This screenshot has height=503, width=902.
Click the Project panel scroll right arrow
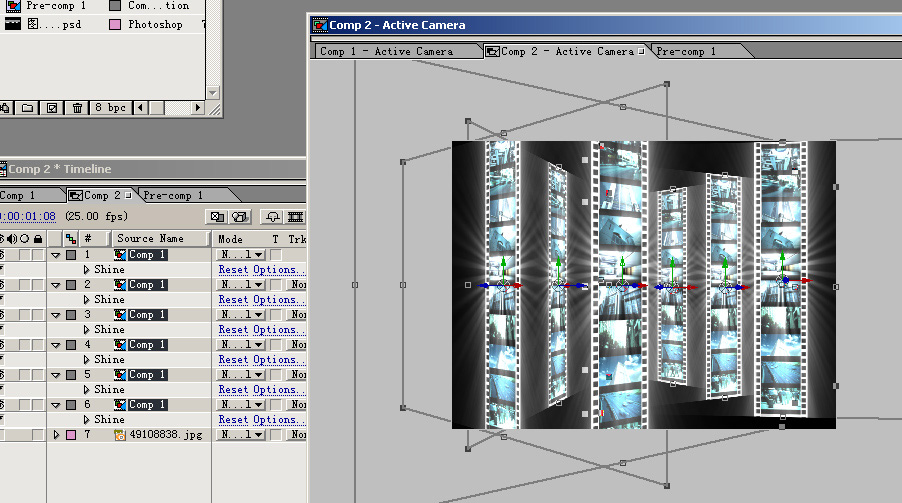click(x=198, y=108)
